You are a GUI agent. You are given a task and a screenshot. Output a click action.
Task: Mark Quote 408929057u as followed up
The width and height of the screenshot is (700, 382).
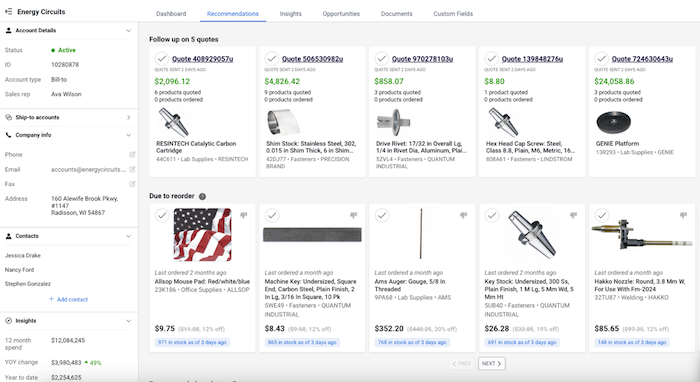tap(162, 58)
